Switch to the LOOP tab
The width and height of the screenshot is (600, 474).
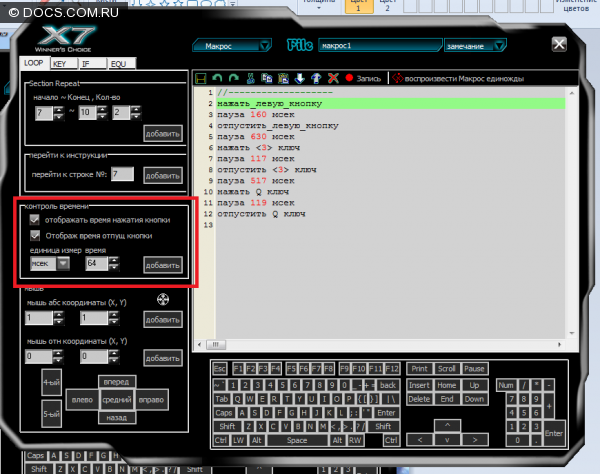[34, 63]
